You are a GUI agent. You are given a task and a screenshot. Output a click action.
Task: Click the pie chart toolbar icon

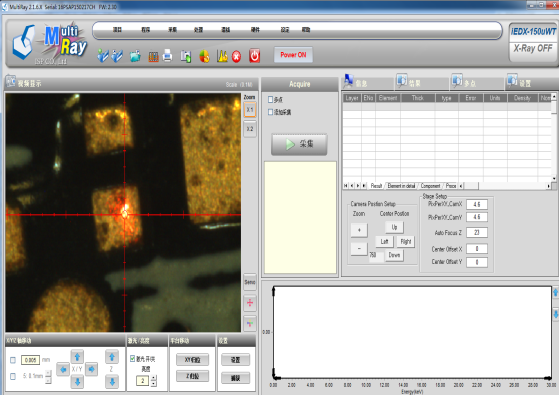204,56
